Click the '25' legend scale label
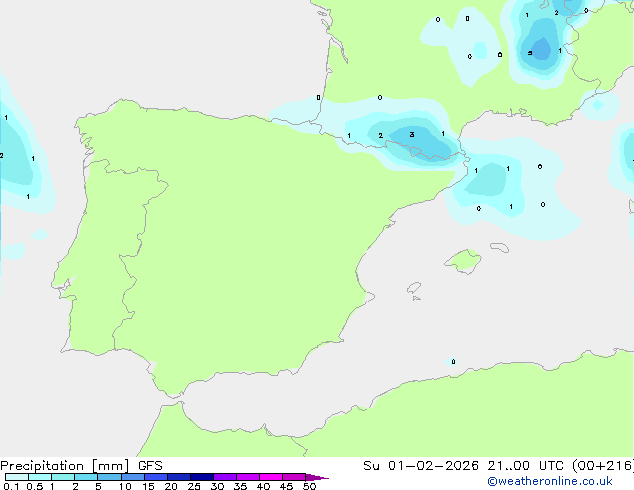Image resolution: width=634 pixels, height=490 pixels. (194, 486)
